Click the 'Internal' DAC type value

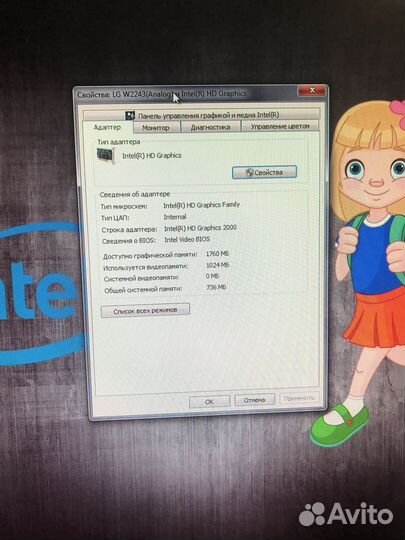175,217
